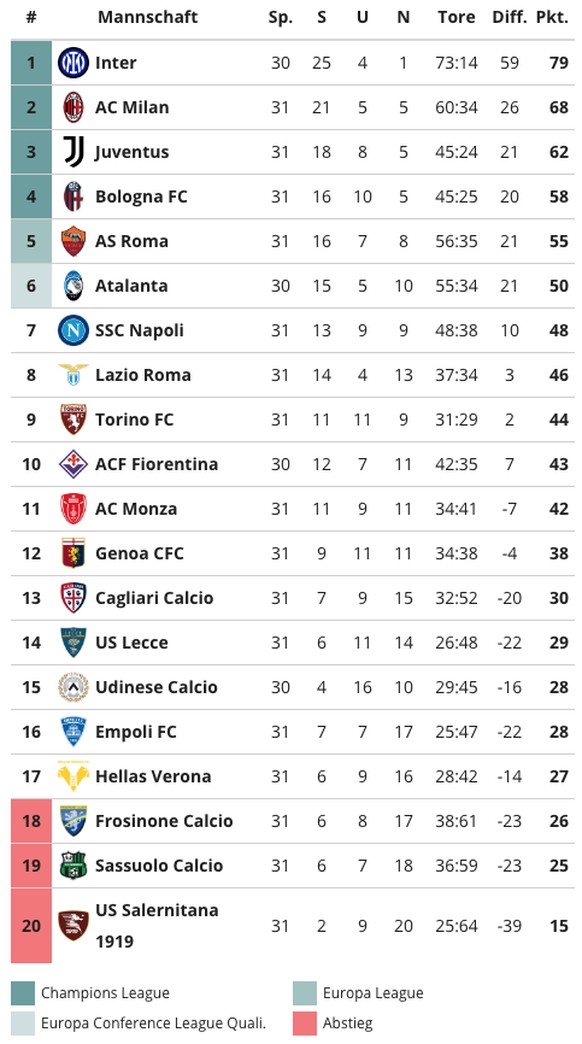Select the Juventus logo icon
Image resolution: width=582 pixels, height=1044 pixels.
73,152
